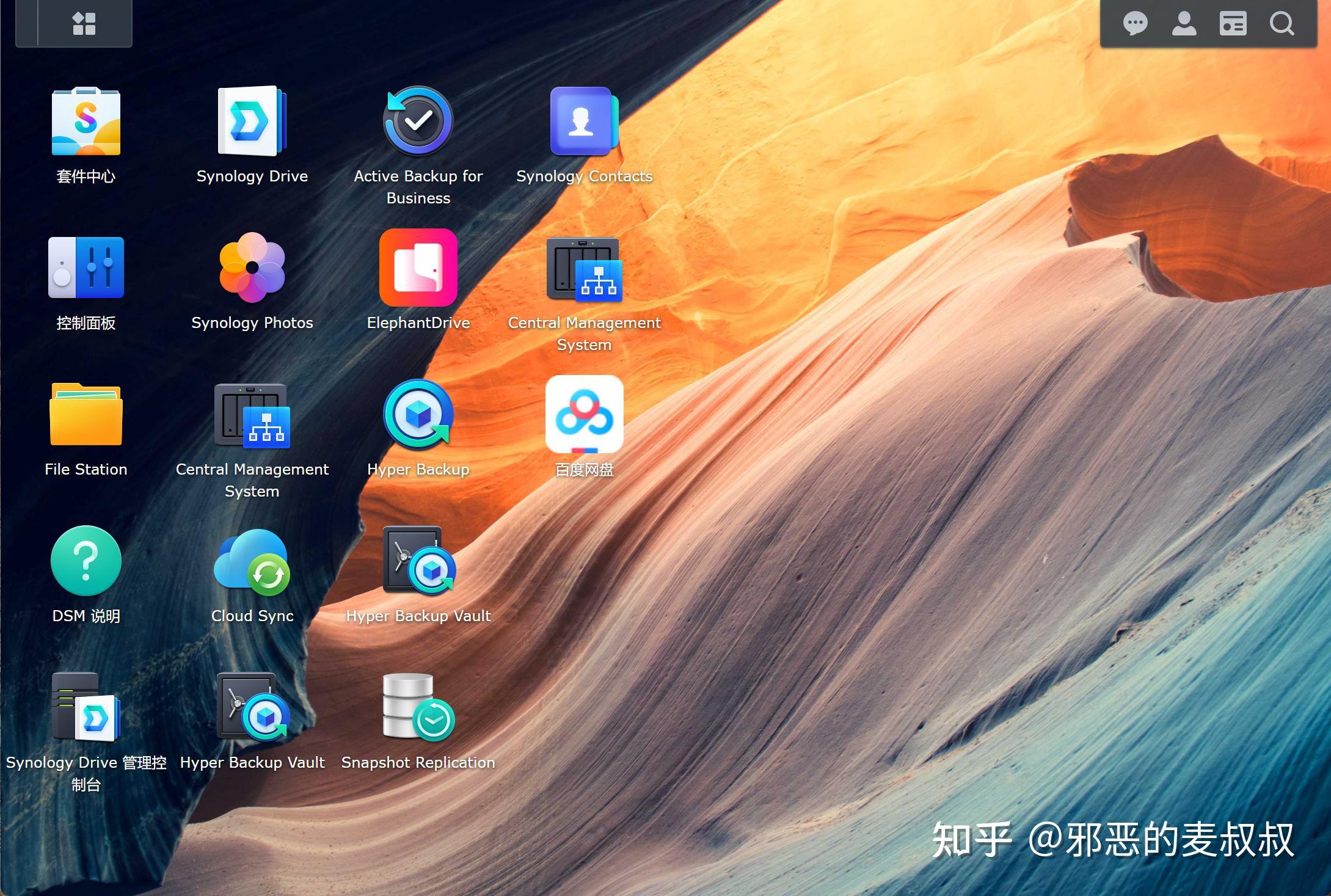1331x896 pixels.
Task: Launch Cloud Sync
Action: [x=252, y=561]
